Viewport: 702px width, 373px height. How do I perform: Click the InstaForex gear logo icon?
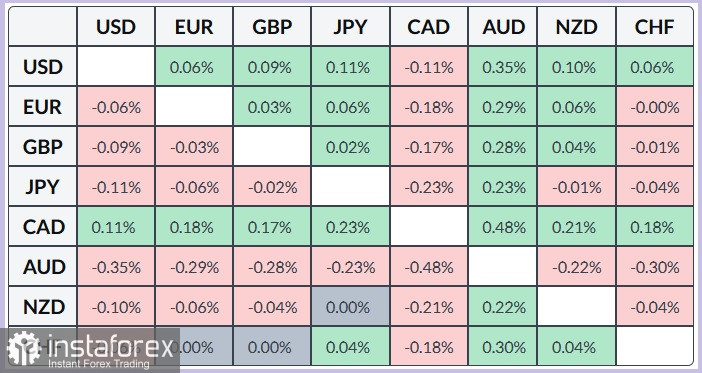[x=23, y=348]
